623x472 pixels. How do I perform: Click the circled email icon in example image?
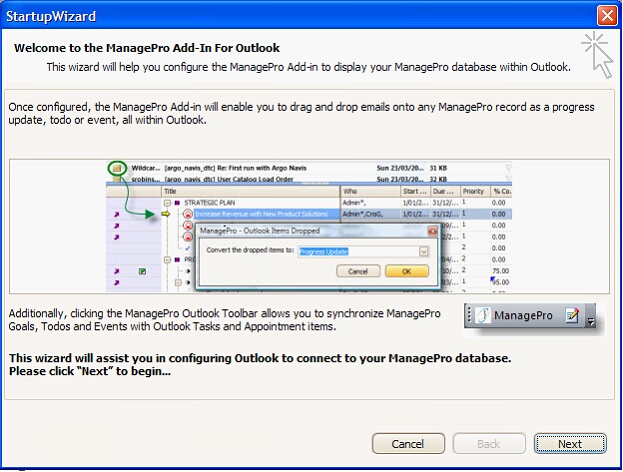(117, 168)
